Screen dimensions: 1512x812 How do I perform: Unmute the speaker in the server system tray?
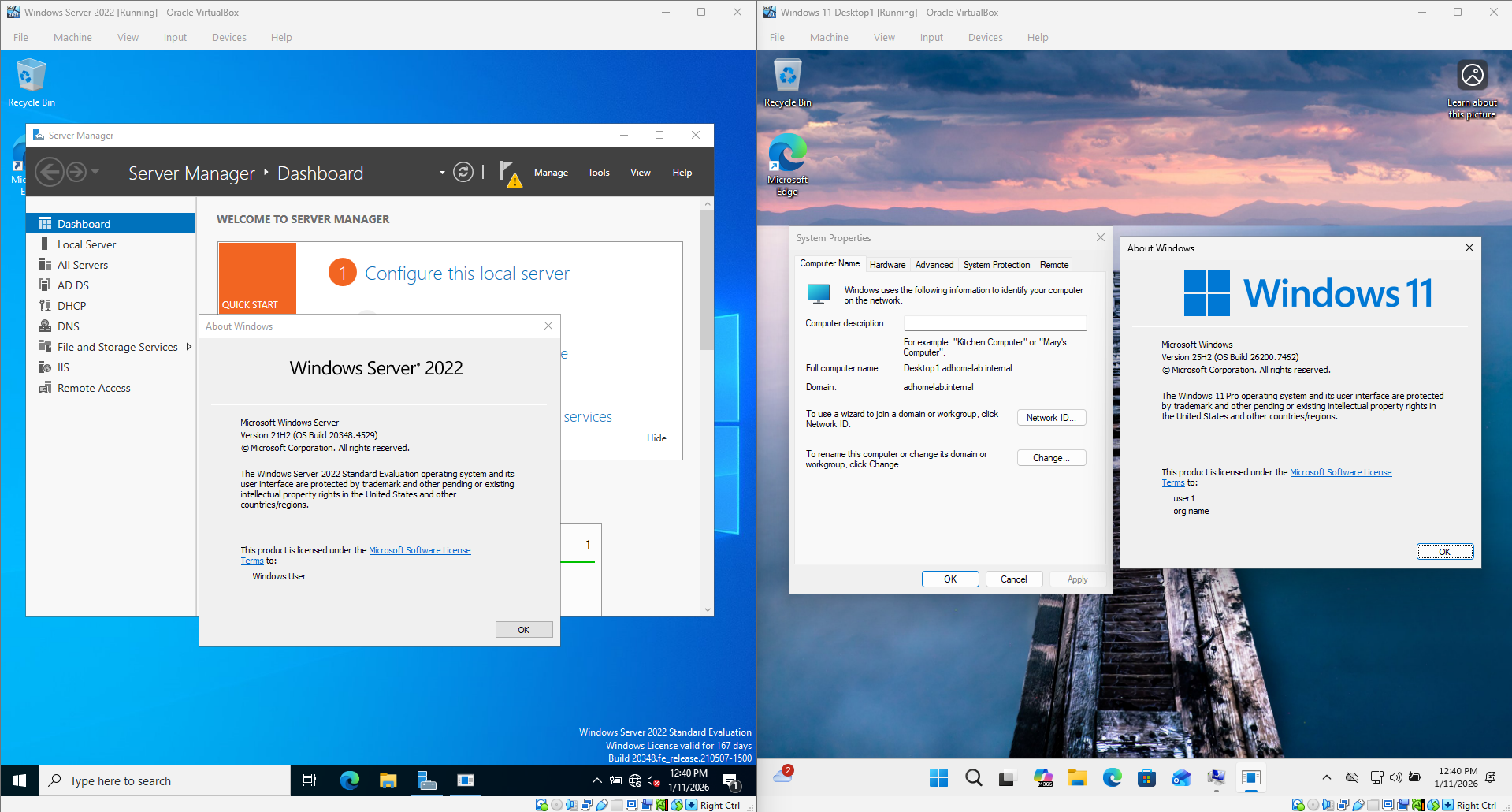point(653,780)
